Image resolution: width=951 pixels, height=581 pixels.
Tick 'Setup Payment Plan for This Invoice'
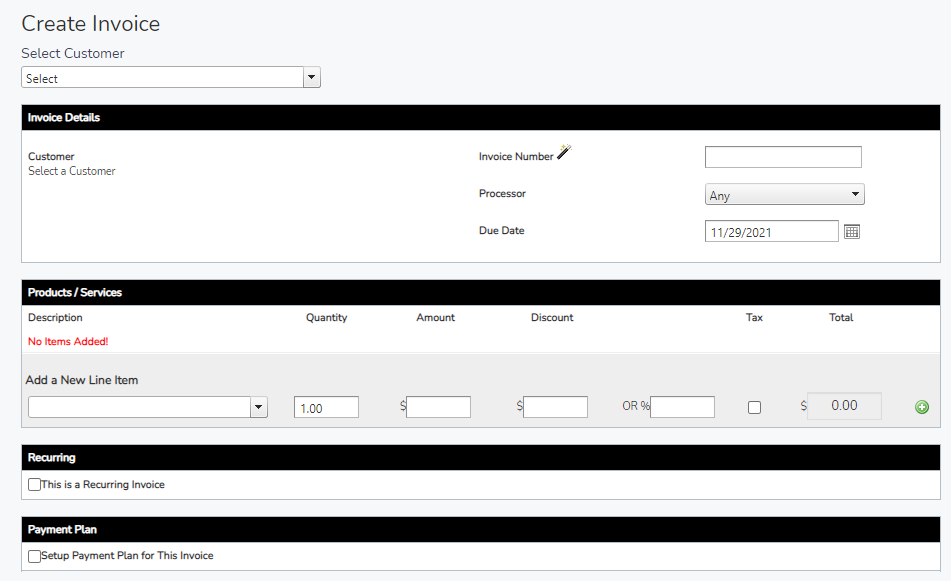point(35,556)
